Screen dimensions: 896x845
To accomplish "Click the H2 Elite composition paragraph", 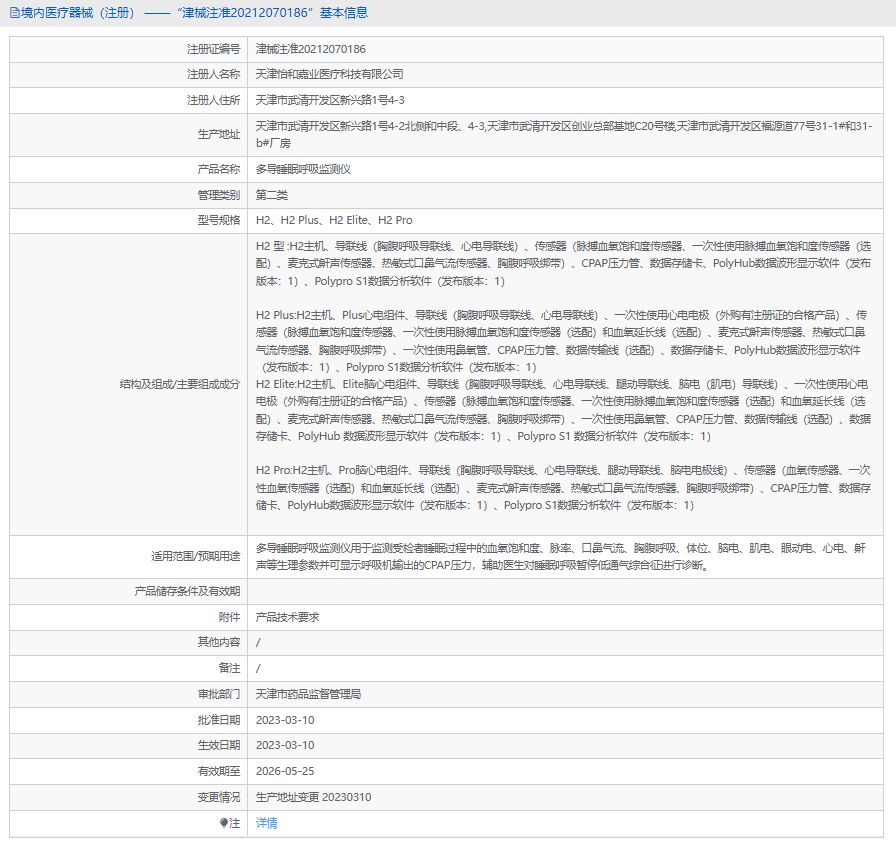I will tap(563, 410).
